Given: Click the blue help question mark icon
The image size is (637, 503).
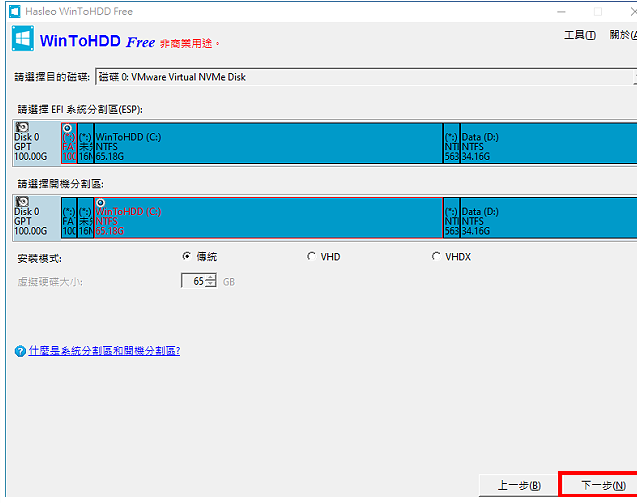Looking at the screenshot, I should pyautogui.click(x=20, y=351).
